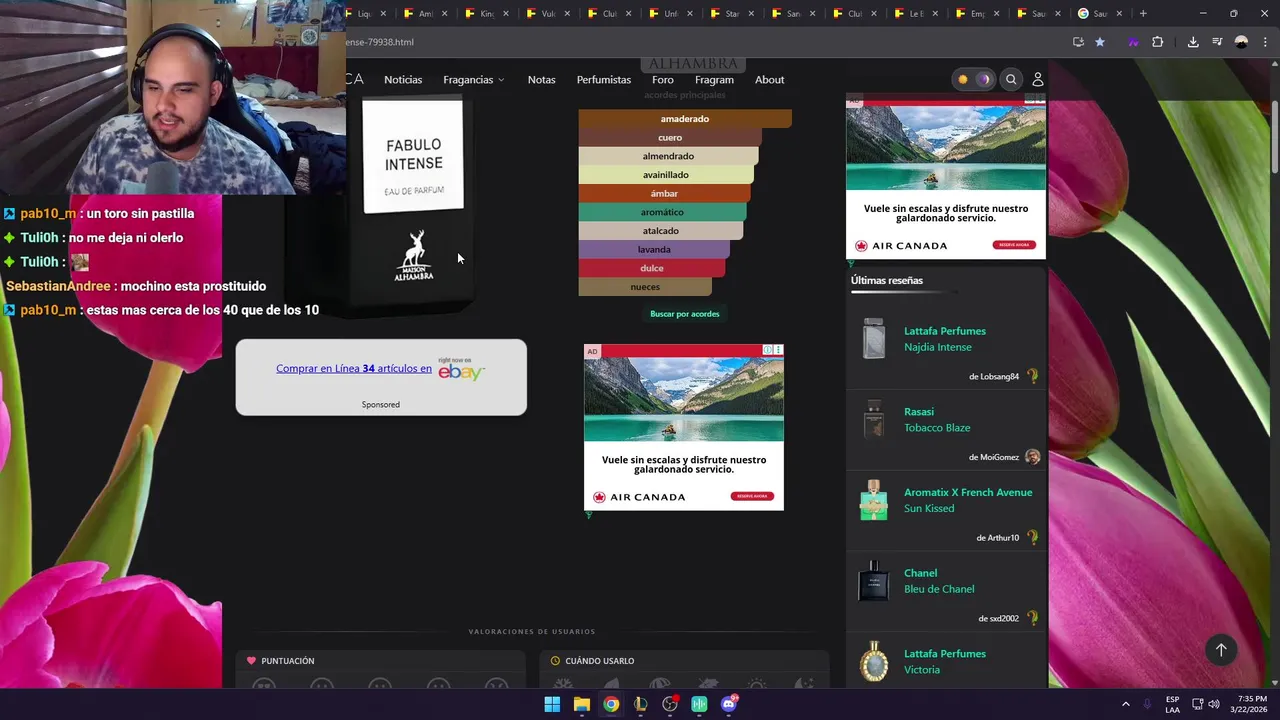Image resolution: width=1280 pixels, height=720 pixels.
Task: Open Discord from the taskbar
Action: pyautogui.click(x=729, y=704)
